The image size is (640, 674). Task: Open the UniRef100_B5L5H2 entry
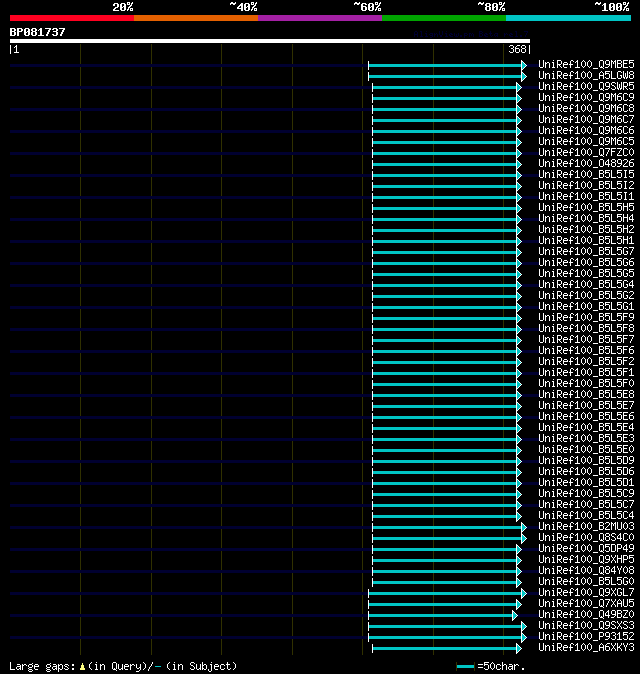tap(586, 230)
